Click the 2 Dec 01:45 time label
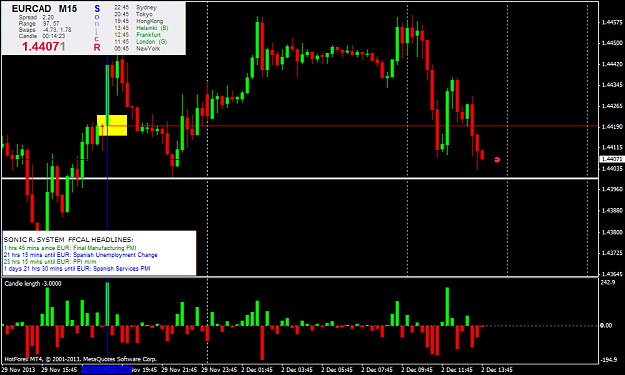Image resolution: width=625 pixels, height=375 pixels. click(257, 370)
